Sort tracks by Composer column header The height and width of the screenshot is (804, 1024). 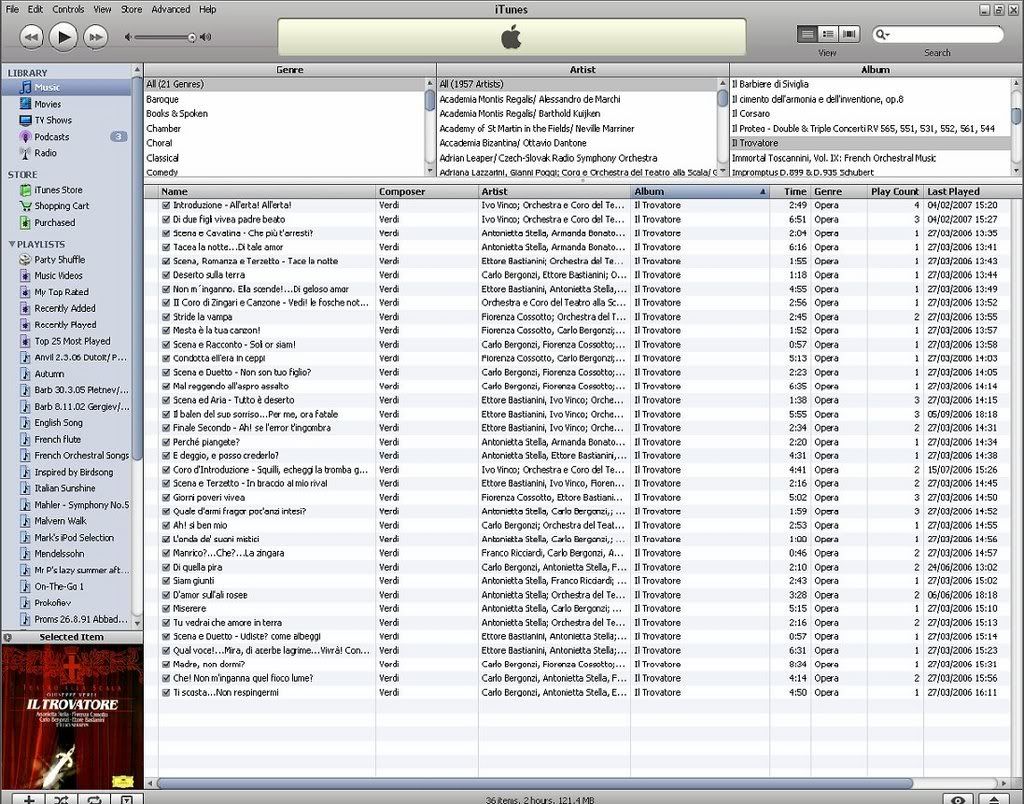[427, 191]
